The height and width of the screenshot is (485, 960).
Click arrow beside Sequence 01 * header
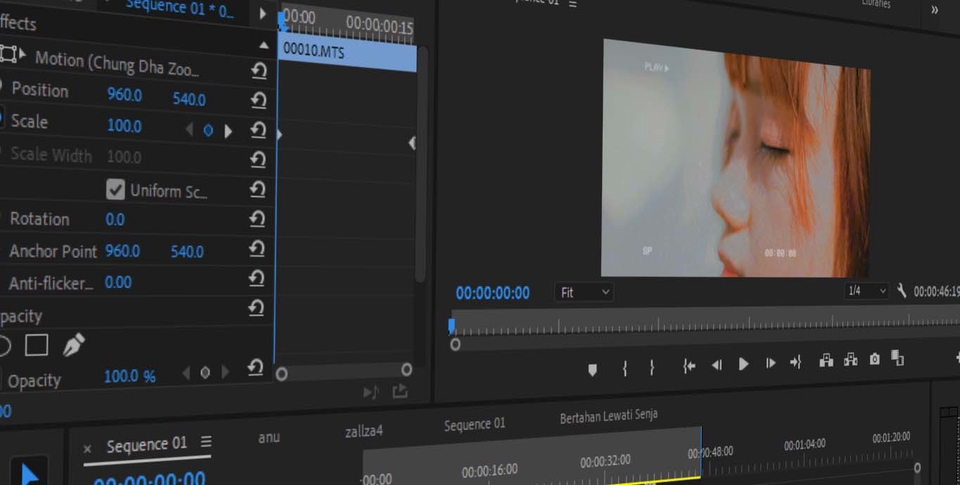pyautogui.click(x=263, y=13)
